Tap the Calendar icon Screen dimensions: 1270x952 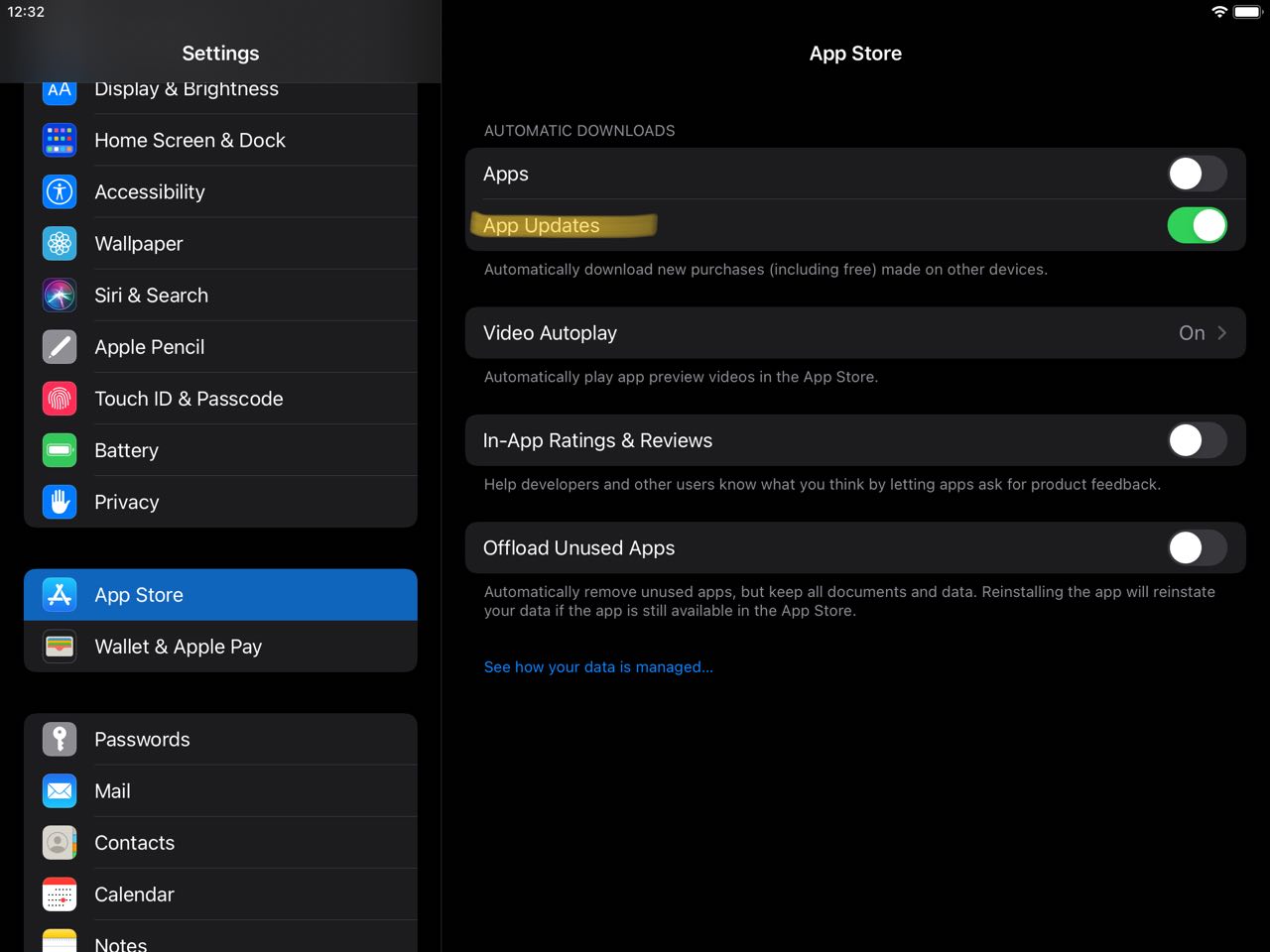[x=60, y=893]
